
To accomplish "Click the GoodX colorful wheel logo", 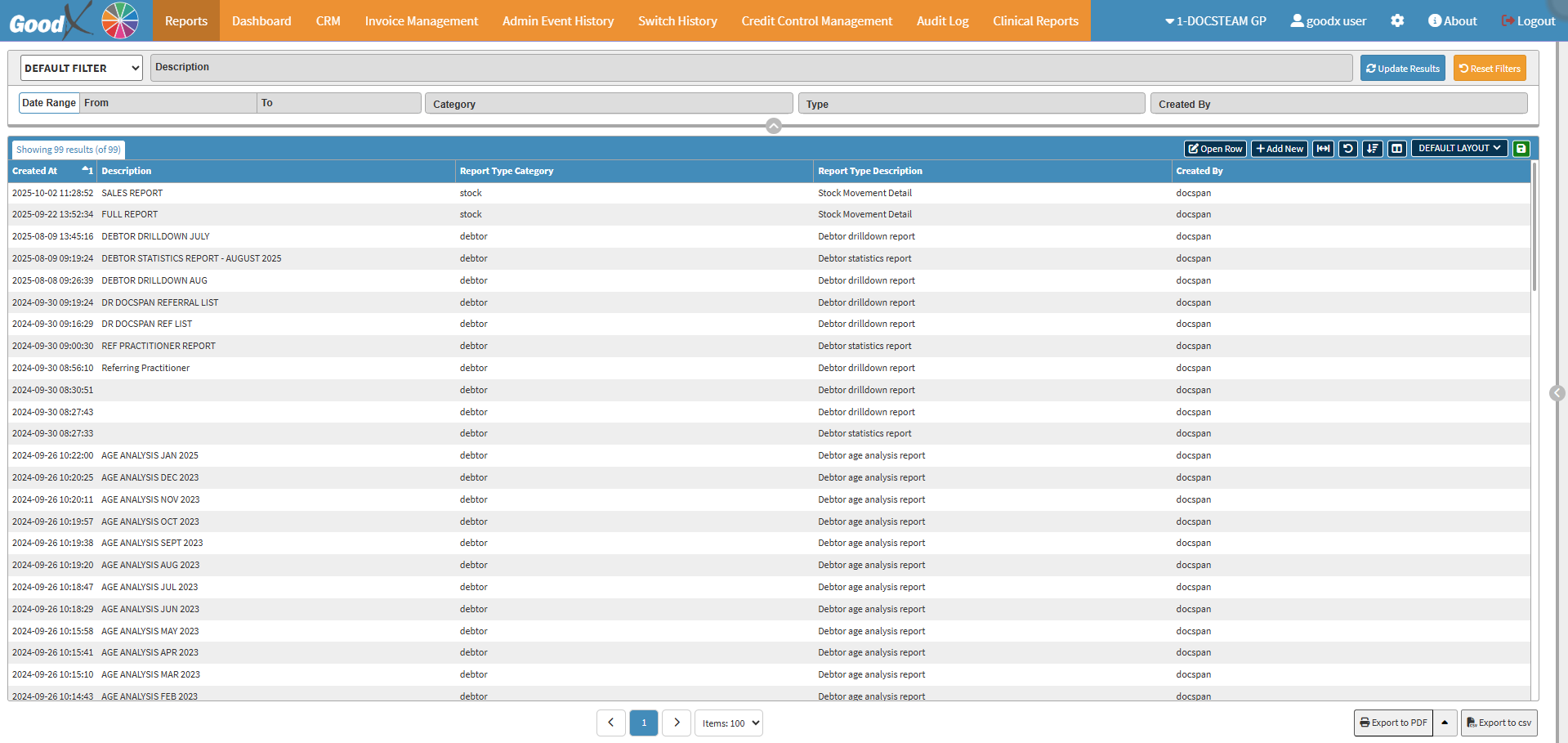I will point(120,20).
